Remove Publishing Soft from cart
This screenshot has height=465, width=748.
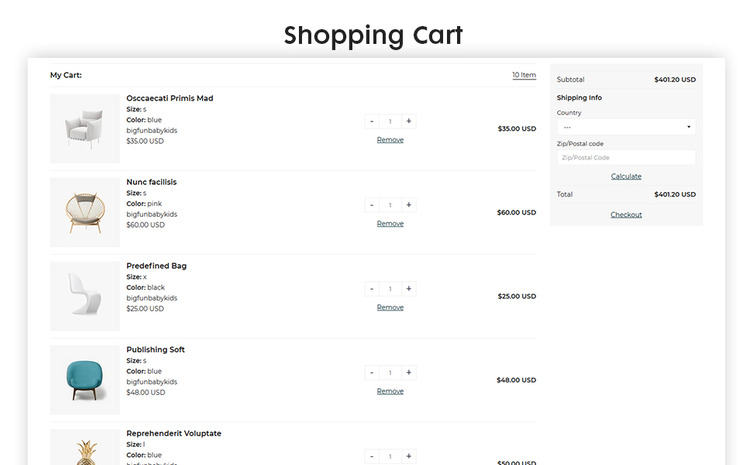390,391
